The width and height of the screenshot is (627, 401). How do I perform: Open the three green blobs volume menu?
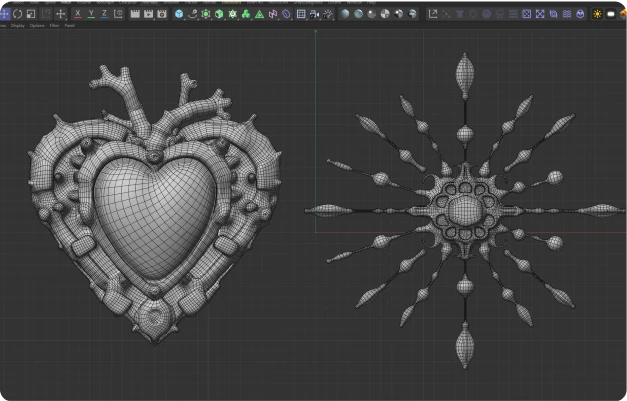click(246, 14)
